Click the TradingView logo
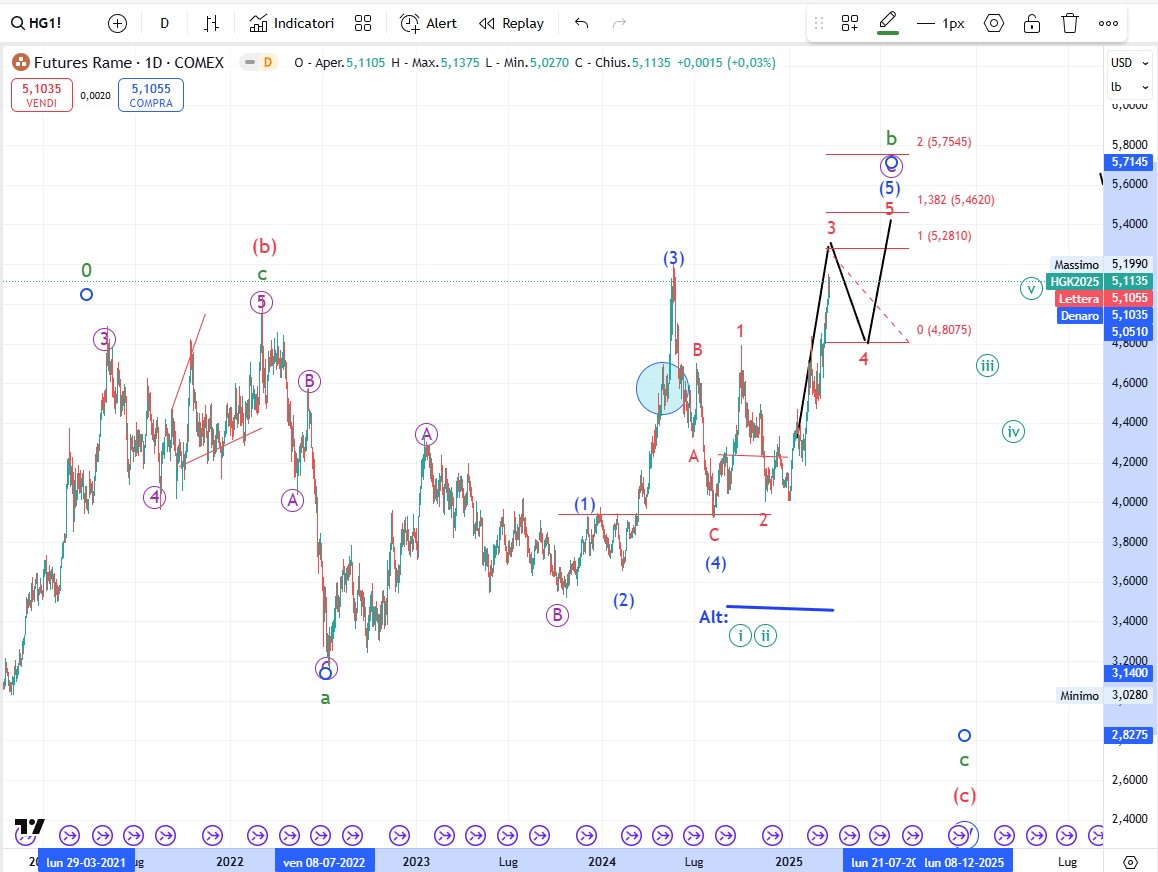1158x872 pixels. coord(30,826)
